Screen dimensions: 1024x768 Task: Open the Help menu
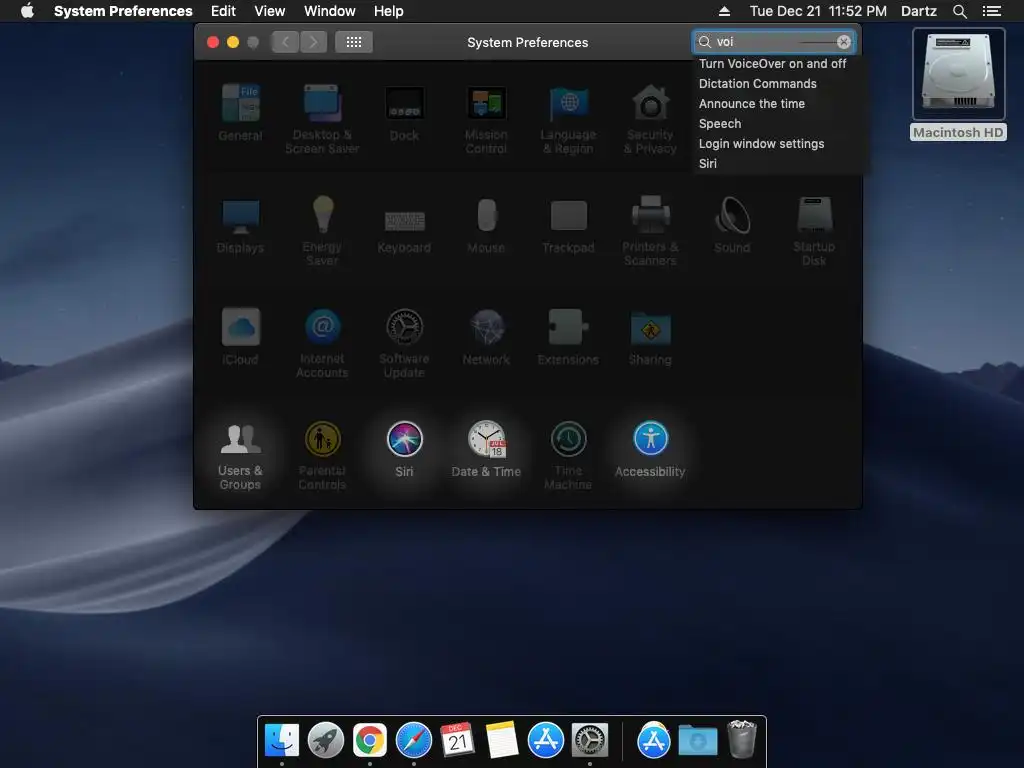click(x=389, y=11)
